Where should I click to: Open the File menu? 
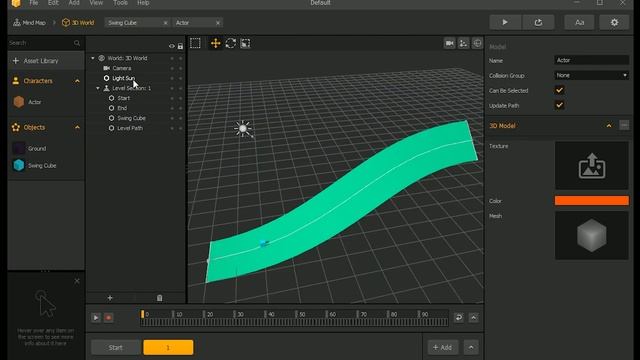click(33, 3)
